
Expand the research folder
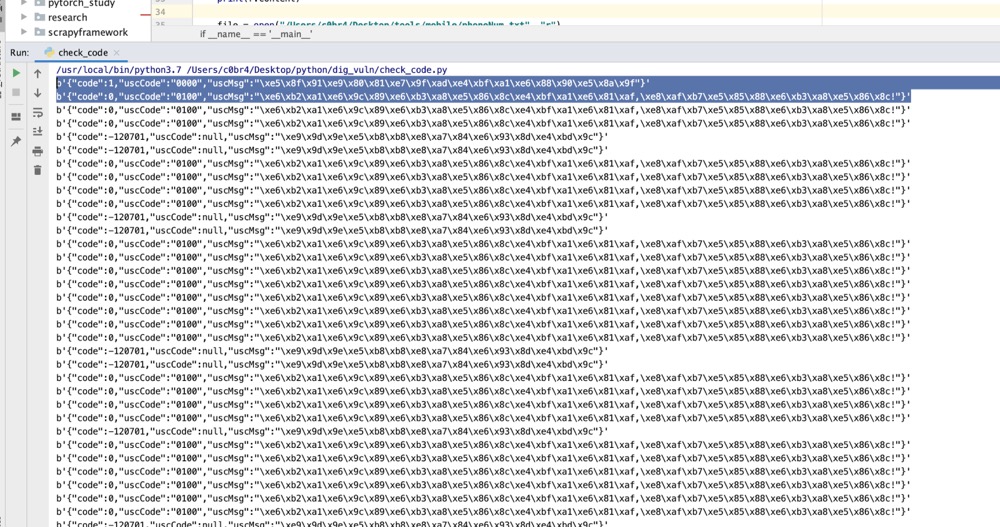pyautogui.click(x=24, y=17)
